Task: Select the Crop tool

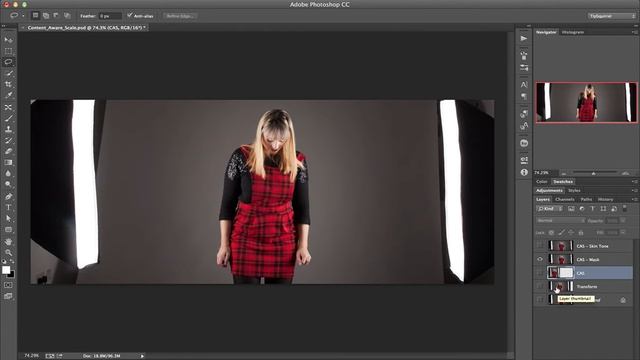Action: click(x=8, y=84)
